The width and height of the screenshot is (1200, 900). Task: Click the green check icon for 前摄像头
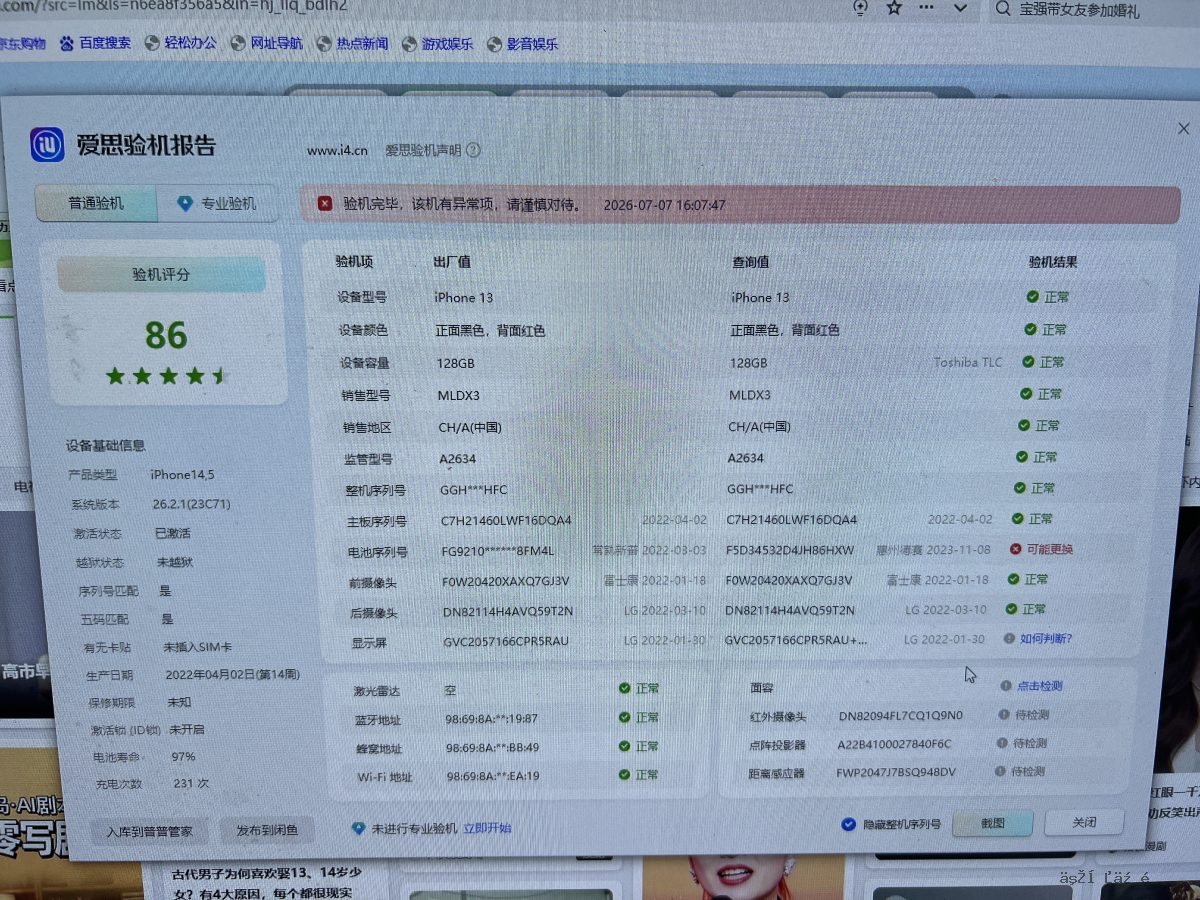click(1013, 579)
